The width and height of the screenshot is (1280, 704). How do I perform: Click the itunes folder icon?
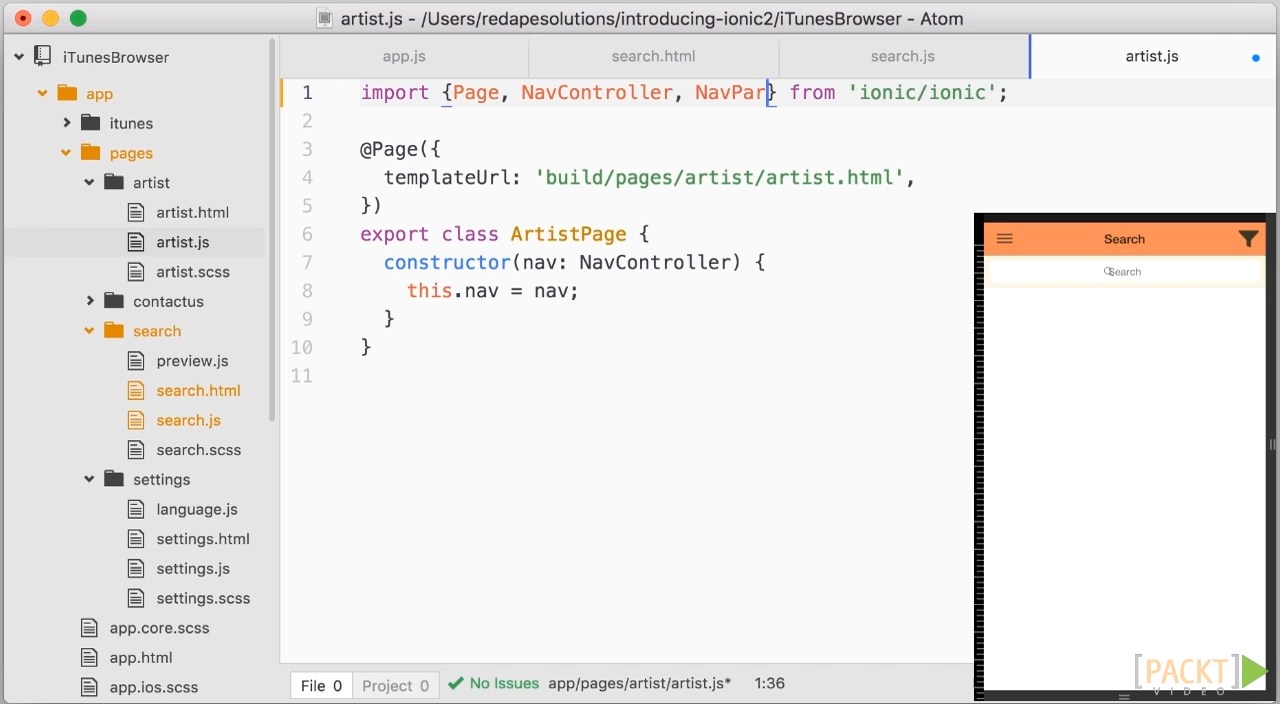pos(91,123)
